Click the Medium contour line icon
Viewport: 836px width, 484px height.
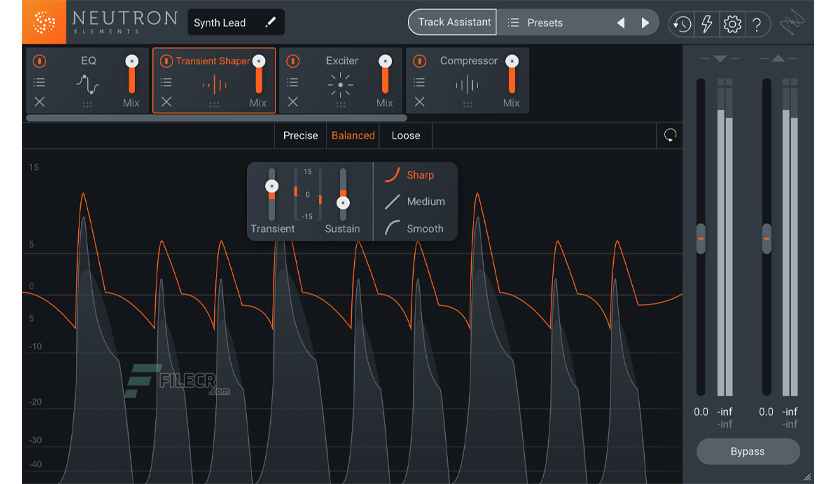(392, 201)
